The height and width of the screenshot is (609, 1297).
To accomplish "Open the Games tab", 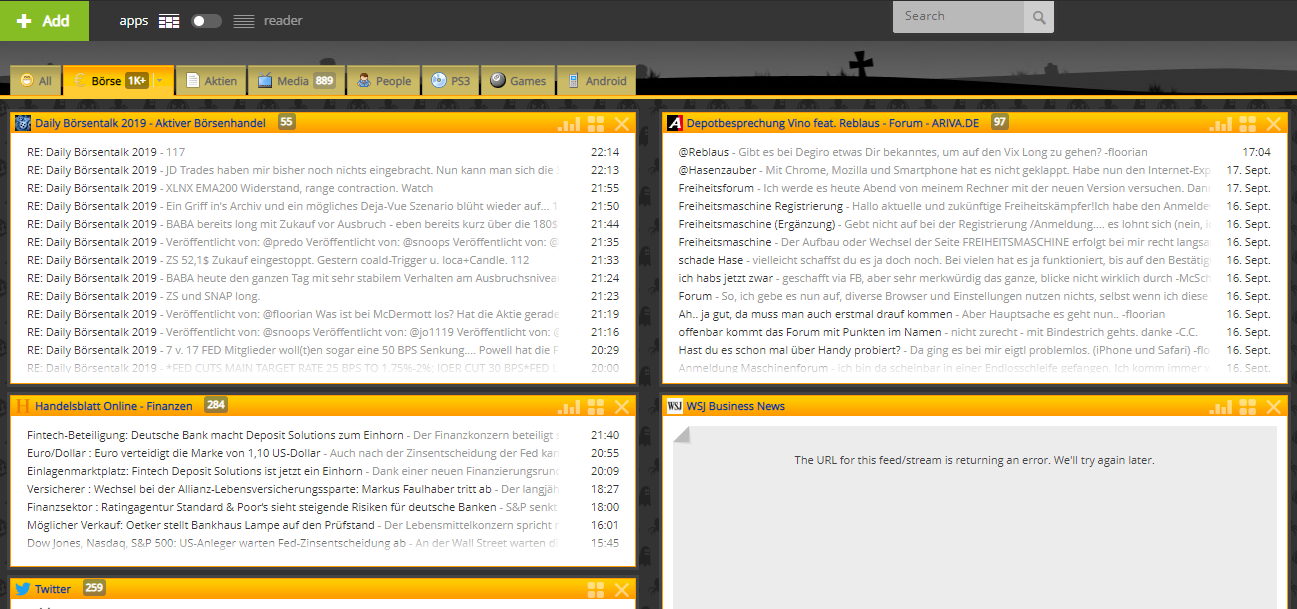I will 519,81.
